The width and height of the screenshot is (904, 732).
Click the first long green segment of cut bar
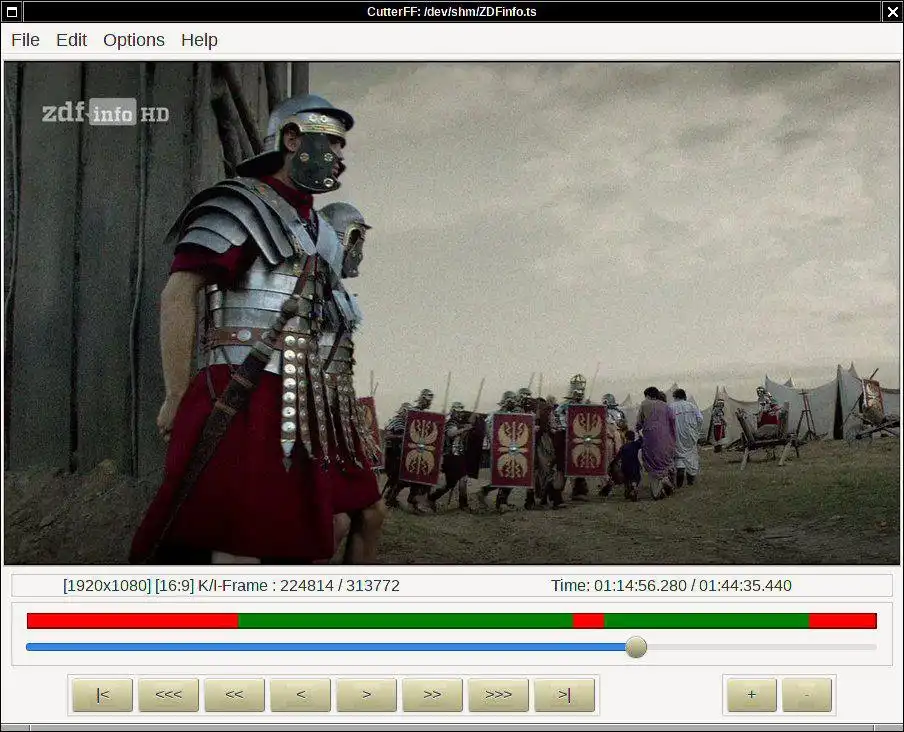click(406, 621)
